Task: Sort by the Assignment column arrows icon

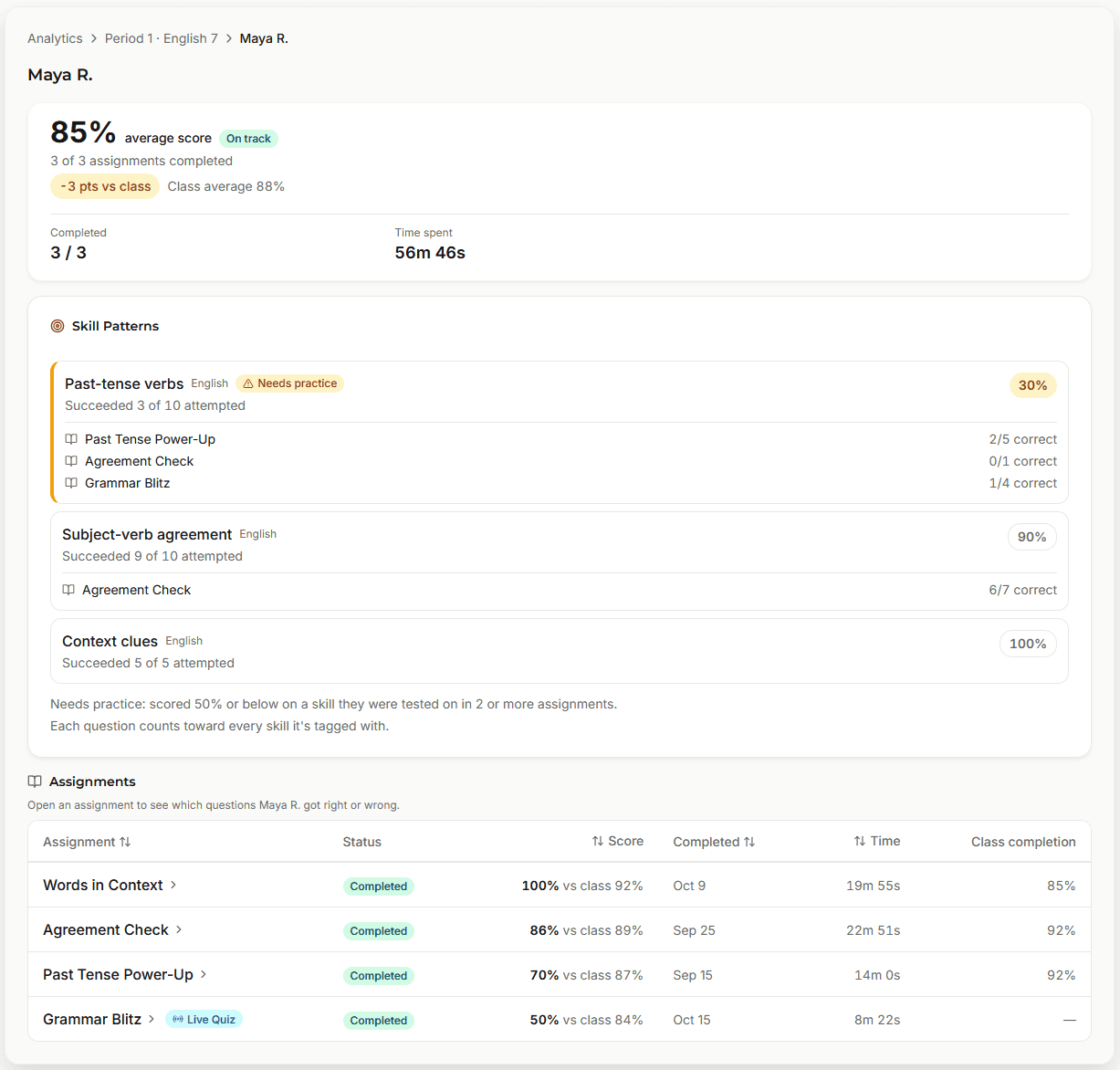Action: pos(125,842)
